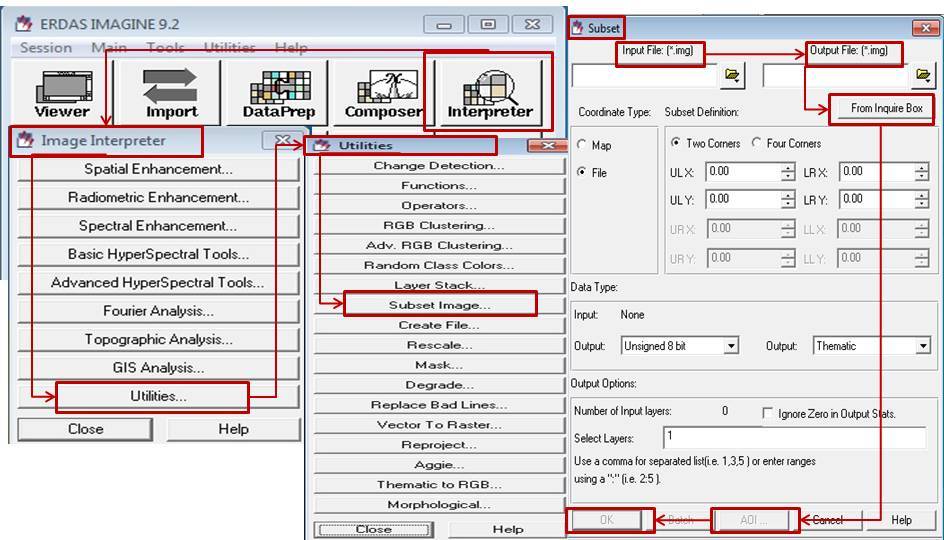The image size is (944, 540).
Task: Open Spectral Enhancement menu
Action: (x=158, y=226)
